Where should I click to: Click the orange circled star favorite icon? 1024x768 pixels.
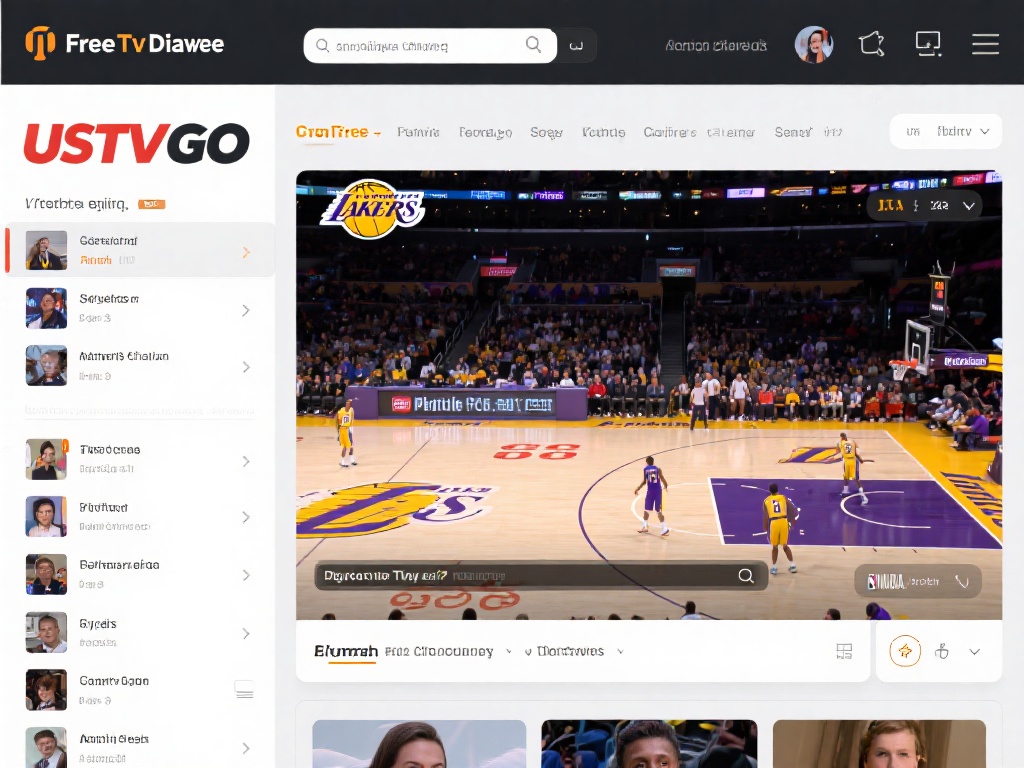905,652
